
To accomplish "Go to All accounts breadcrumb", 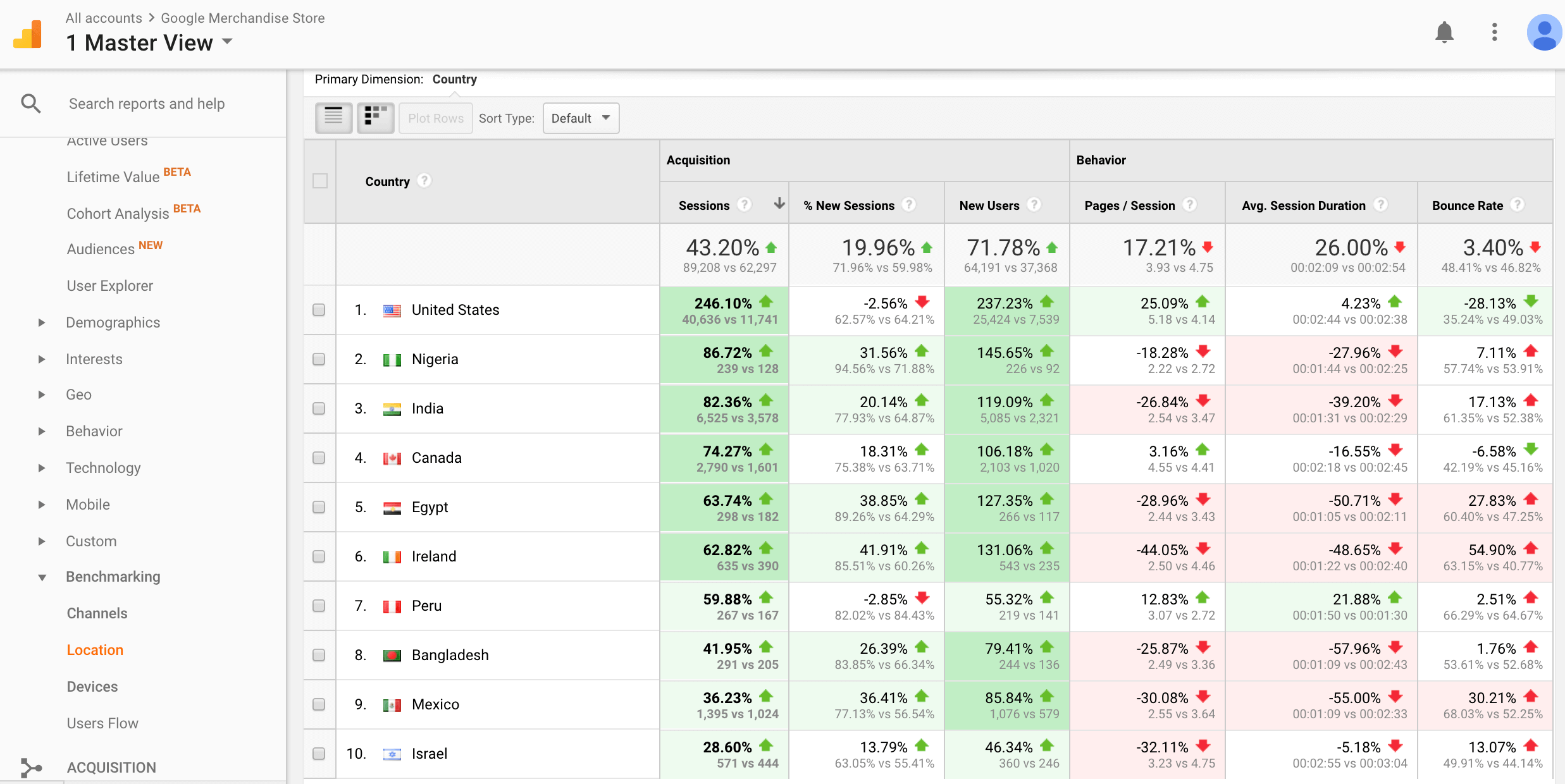I will 104,18.
